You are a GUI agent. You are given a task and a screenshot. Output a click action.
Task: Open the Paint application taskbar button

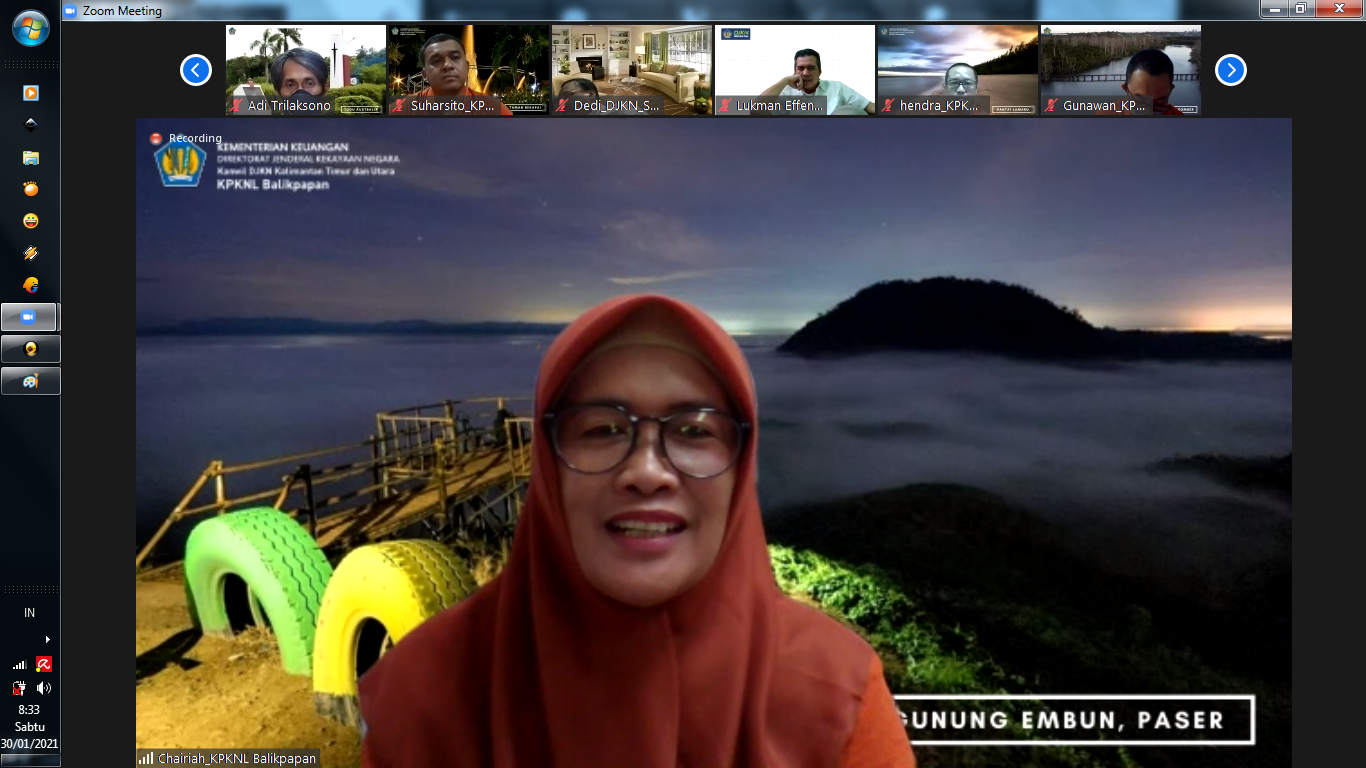[x=30, y=381]
